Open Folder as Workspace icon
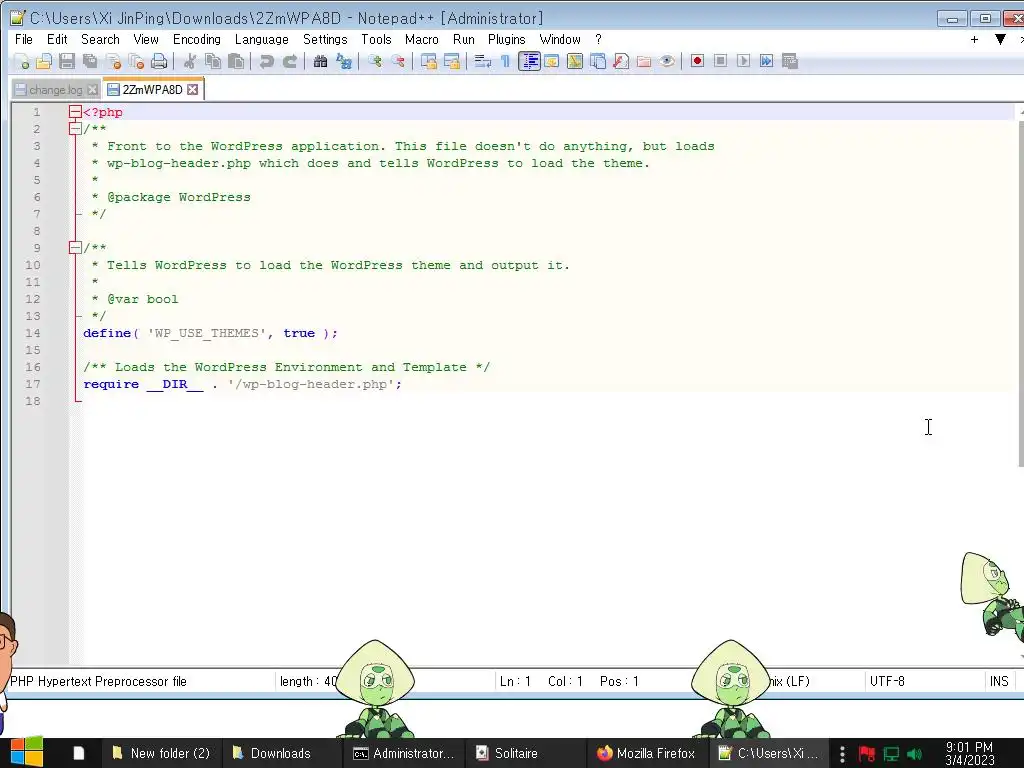This screenshot has width=1024, height=768. pos(644,61)
